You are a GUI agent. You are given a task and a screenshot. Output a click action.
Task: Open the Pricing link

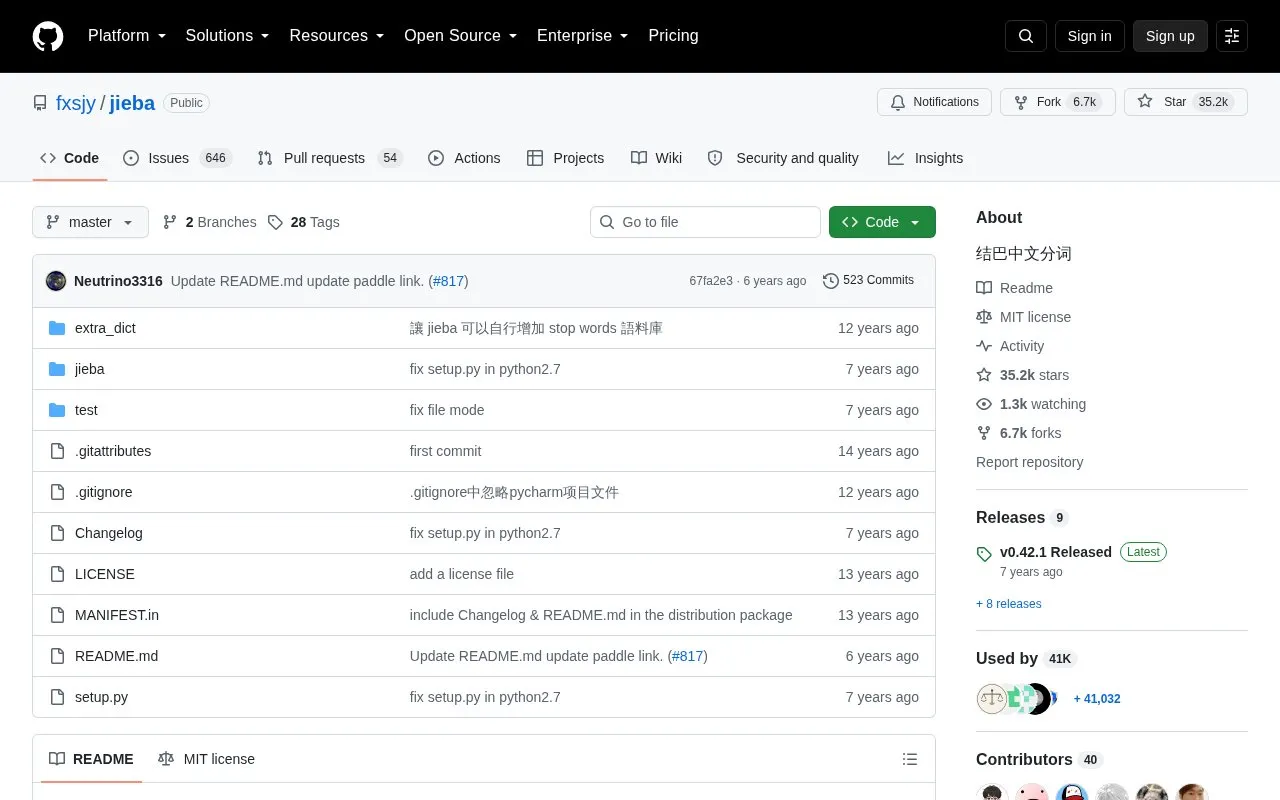(673, 36)
